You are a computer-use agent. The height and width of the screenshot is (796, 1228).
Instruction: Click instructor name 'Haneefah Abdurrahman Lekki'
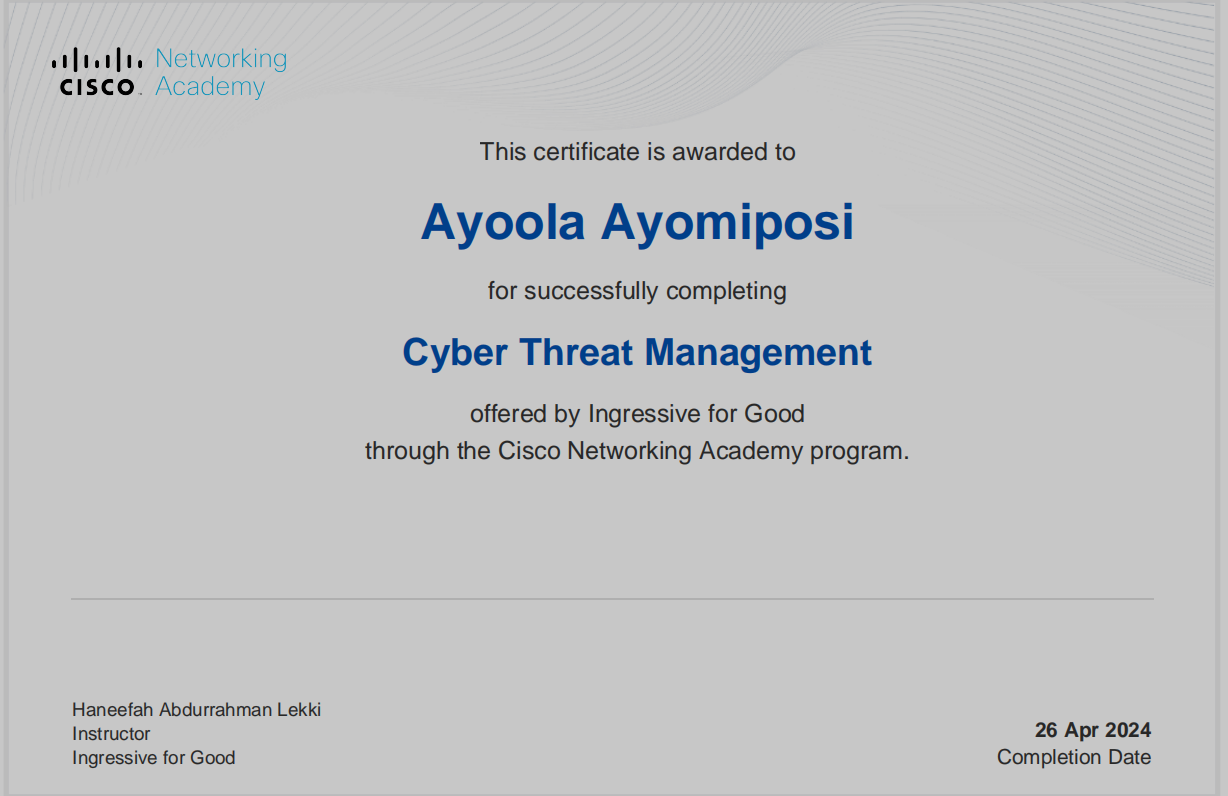(196, 710)
